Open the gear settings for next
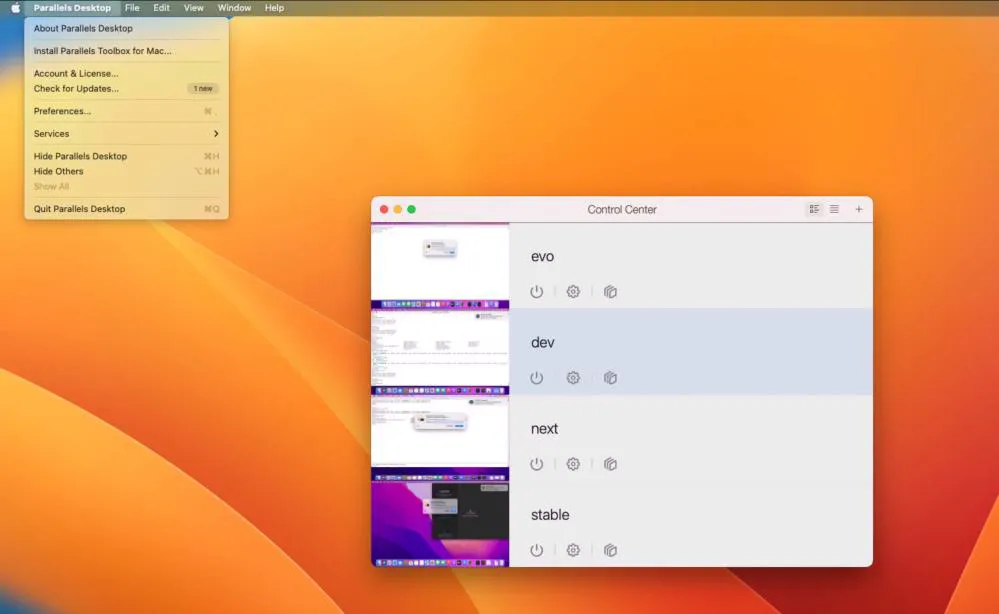The height and width of the screenshot is (614, 999). click(573, 464)
